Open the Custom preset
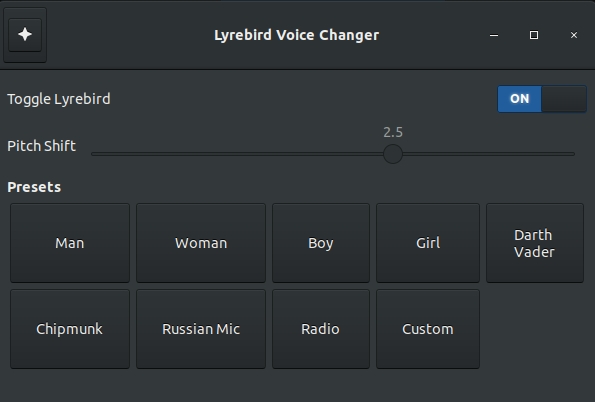 [x=428, y=329]
